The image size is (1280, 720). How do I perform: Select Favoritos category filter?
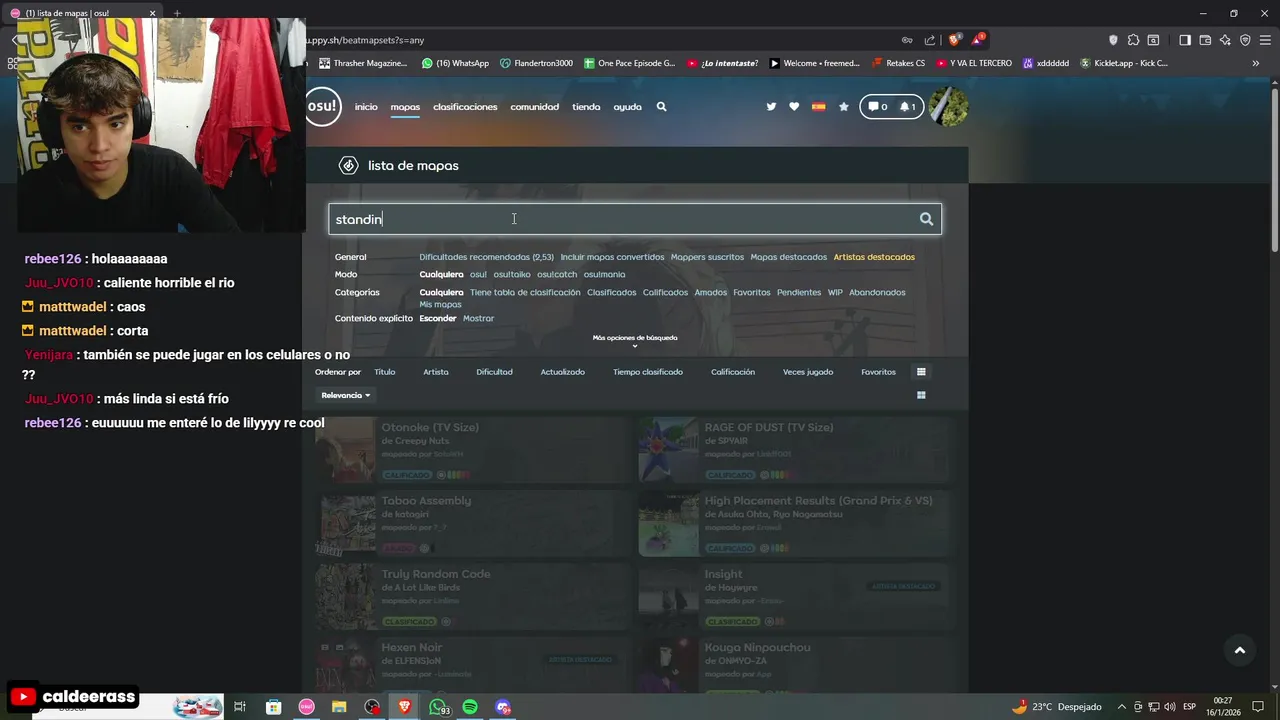752,293
